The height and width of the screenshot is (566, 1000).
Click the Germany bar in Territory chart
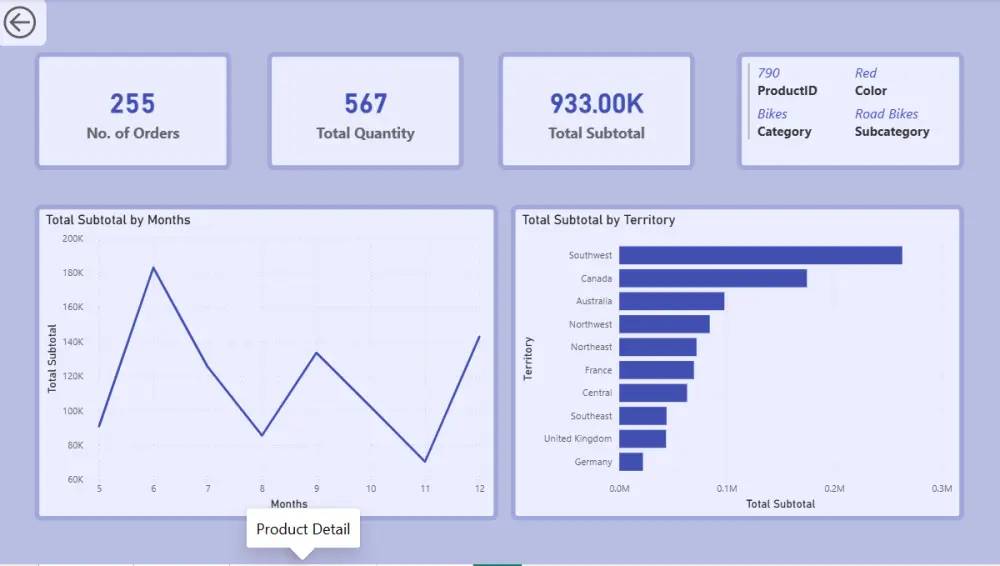click(631, 462)
